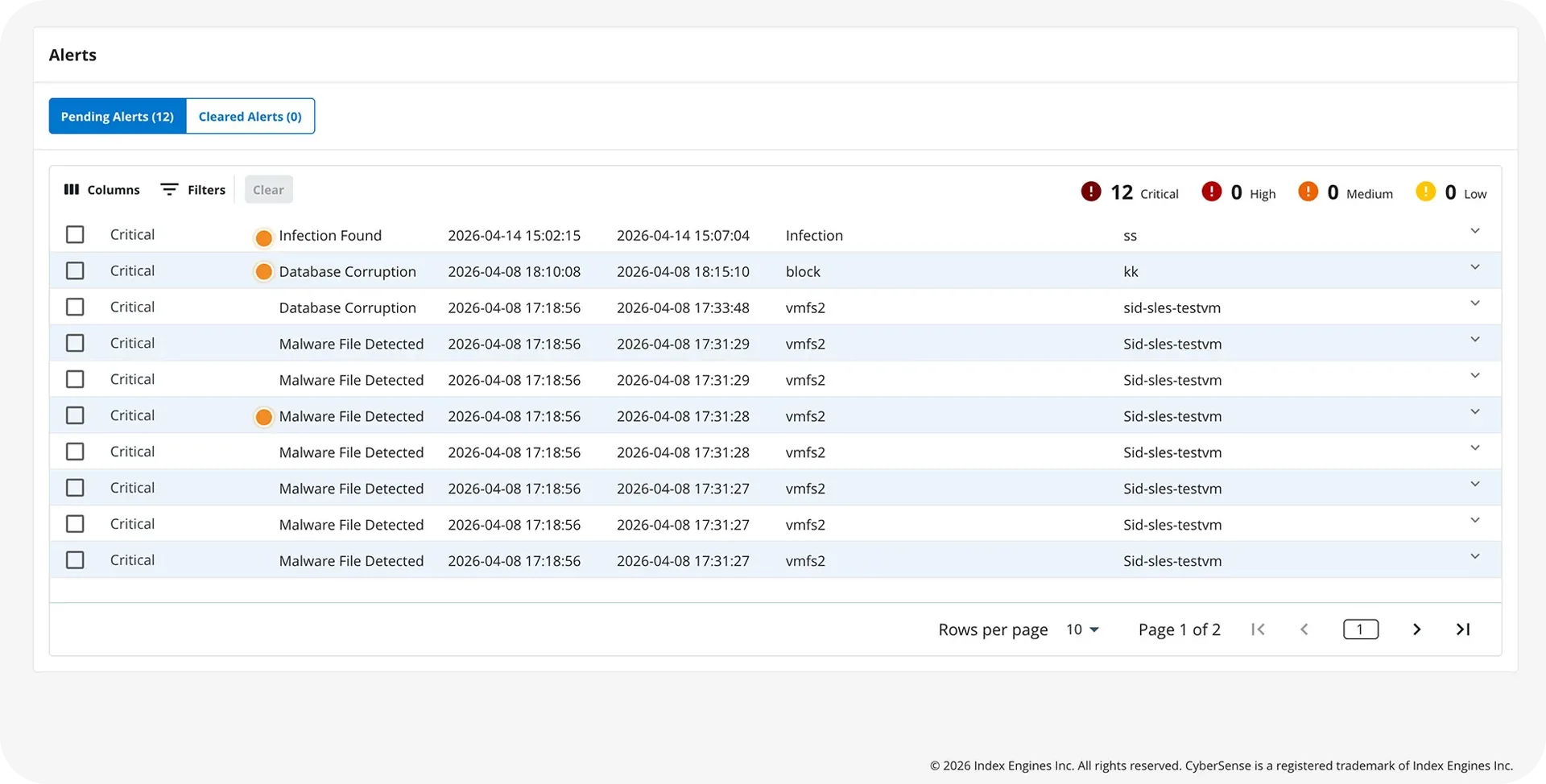Check the Database Corruption row for sid-sles-testvm
1546x784 pixels.
point(75,307)
